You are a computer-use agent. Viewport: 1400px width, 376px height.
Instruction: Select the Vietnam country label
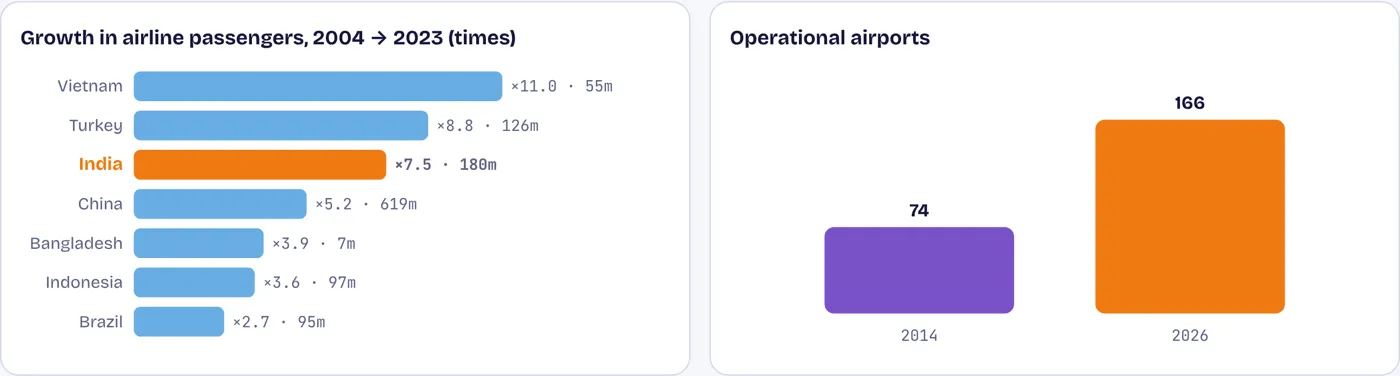pyautogui.click(x=90, y=86)
